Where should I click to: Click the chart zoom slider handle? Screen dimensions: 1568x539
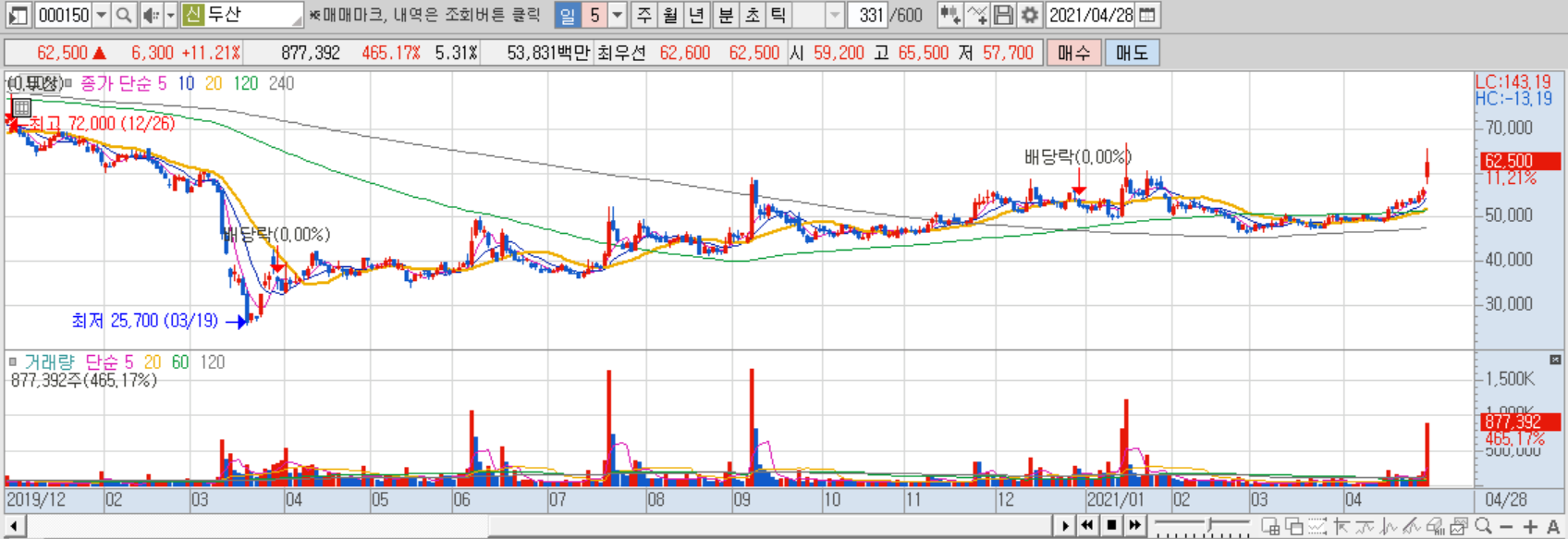(x=1210, y=524)
